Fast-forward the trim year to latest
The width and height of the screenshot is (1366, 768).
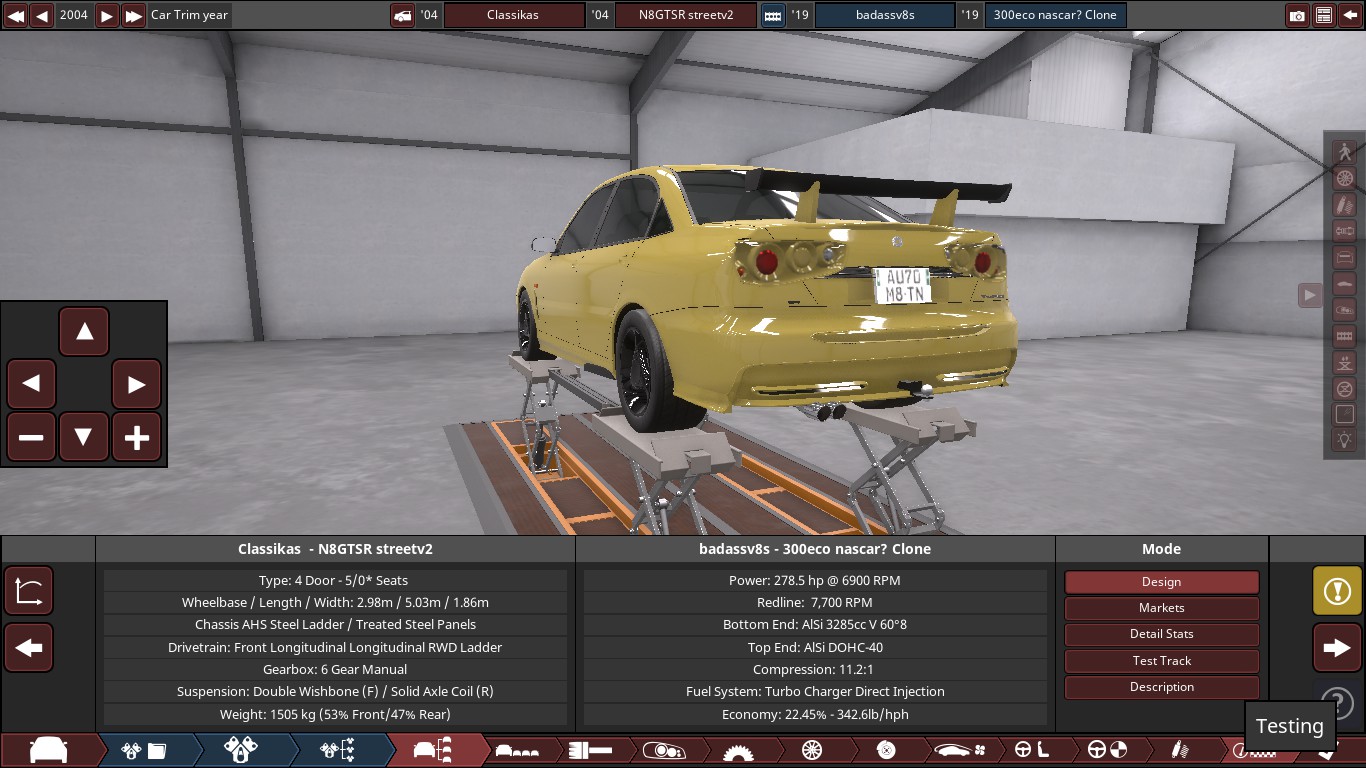[x=133, y=15]
